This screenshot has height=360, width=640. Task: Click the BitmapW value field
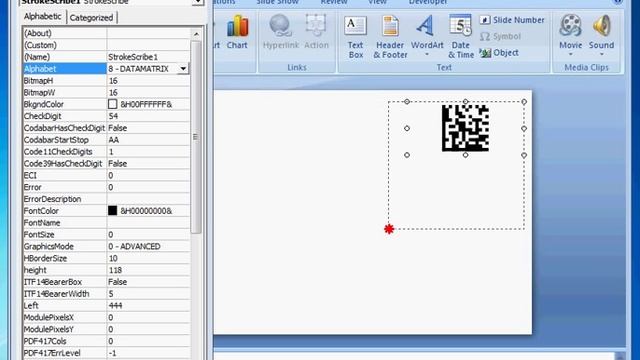[x=148, y=92]
